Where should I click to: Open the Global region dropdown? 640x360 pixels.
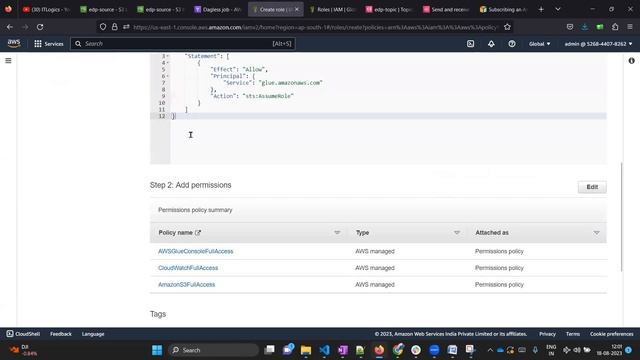(540, 44)
